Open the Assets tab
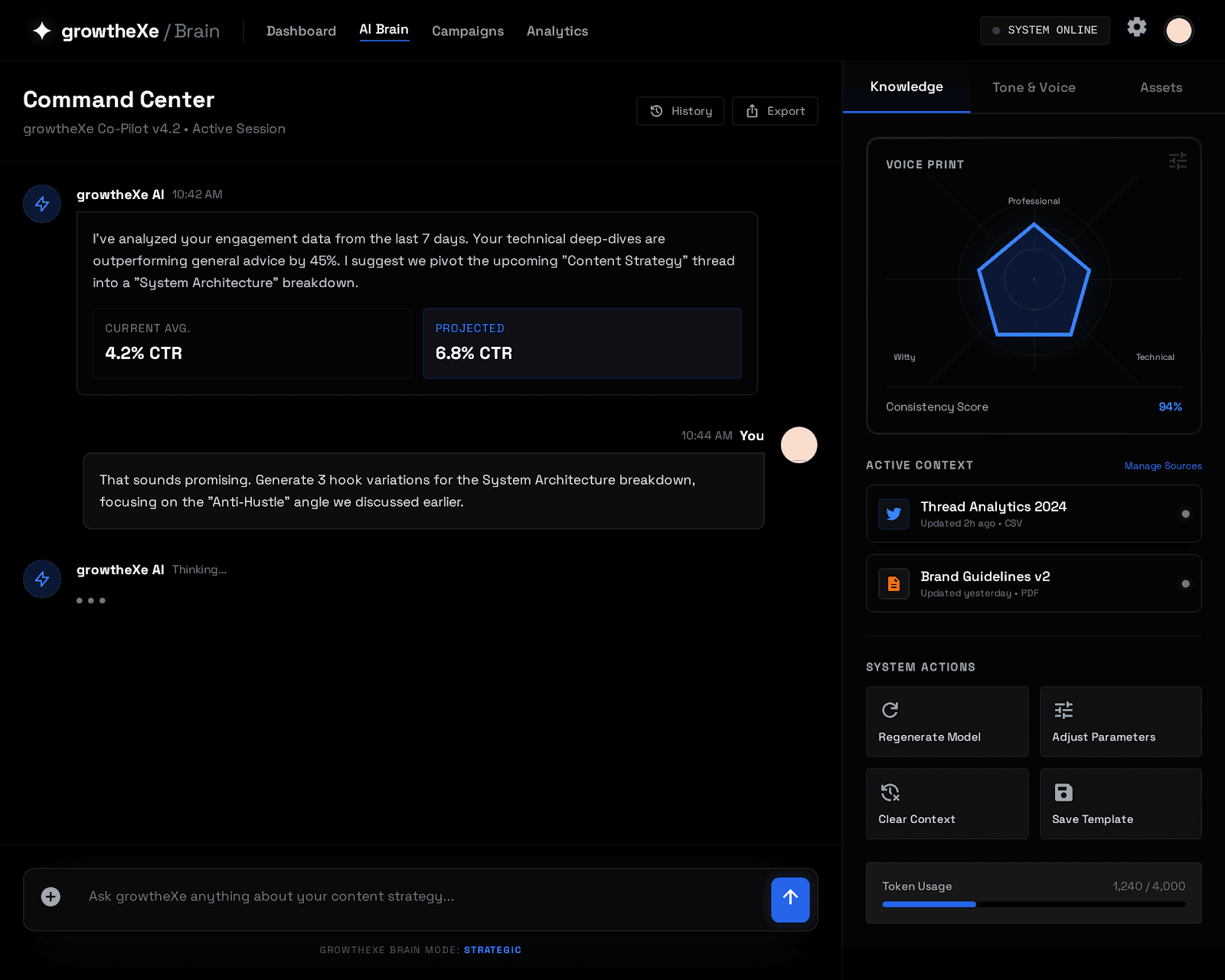 [1161, 87]
